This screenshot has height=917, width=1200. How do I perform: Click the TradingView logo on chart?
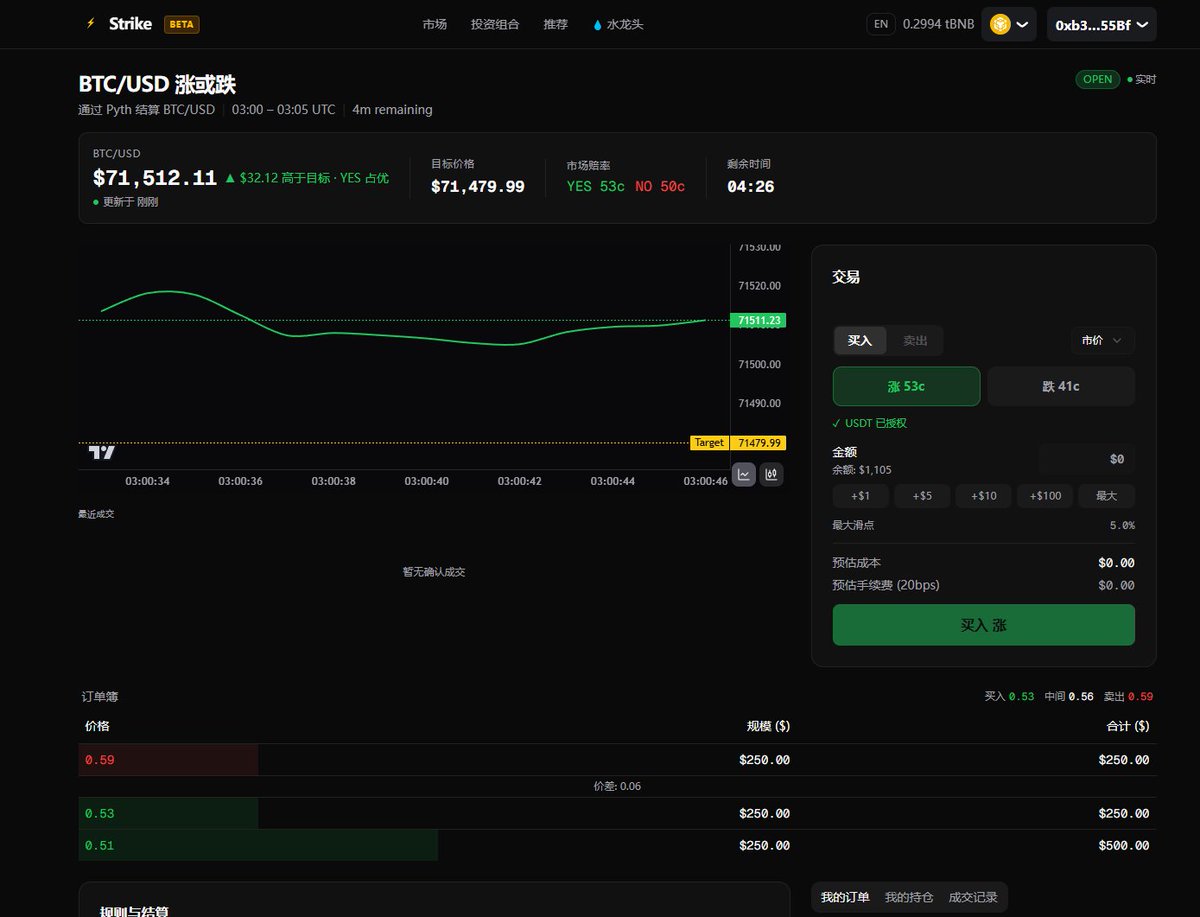click(102, 453)
